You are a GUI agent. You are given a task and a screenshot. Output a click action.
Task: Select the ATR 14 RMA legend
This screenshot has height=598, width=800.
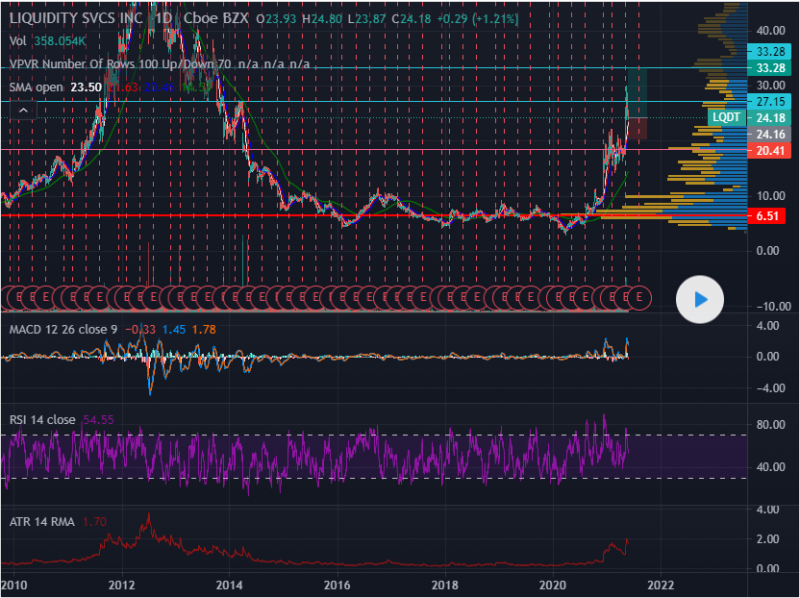[42, 520]
